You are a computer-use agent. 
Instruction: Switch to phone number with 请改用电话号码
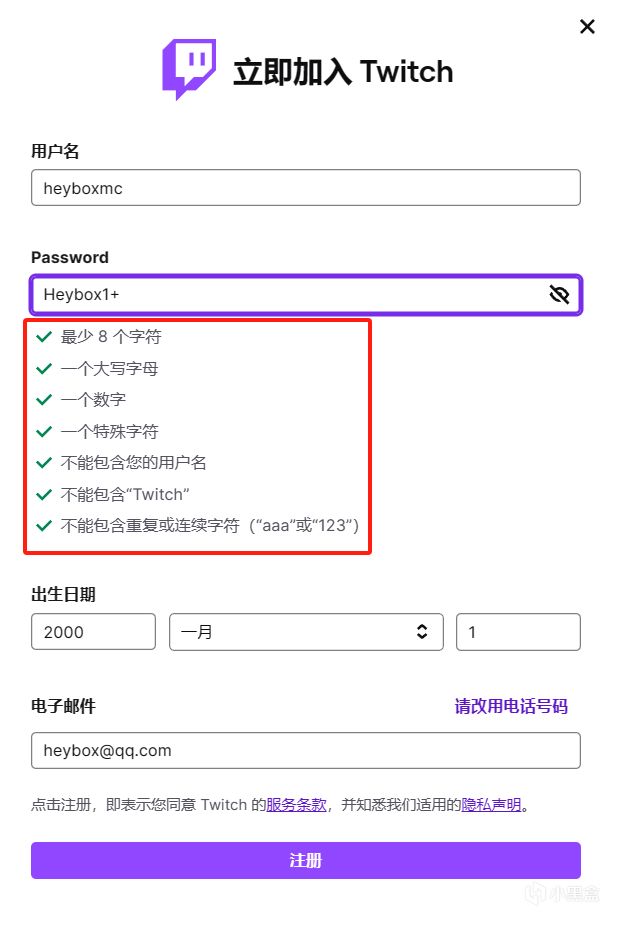[511, 706]
